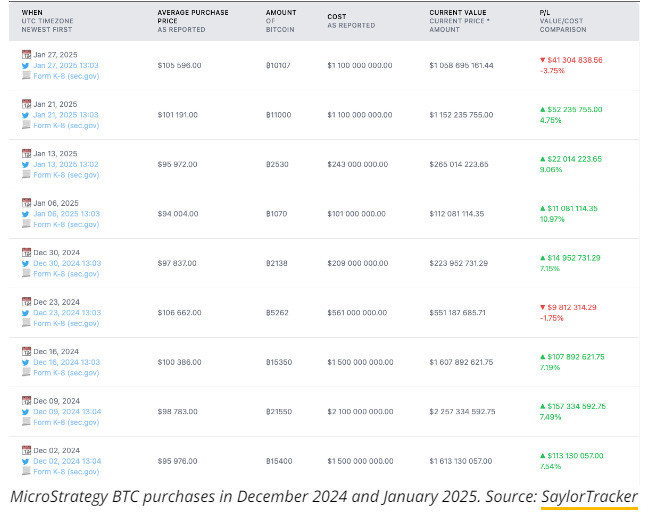The width and height of the screenshot is (658, 514).
Task: Open the Dec 23, 2024 13:03 tweet link
Action: pos(66,312)
